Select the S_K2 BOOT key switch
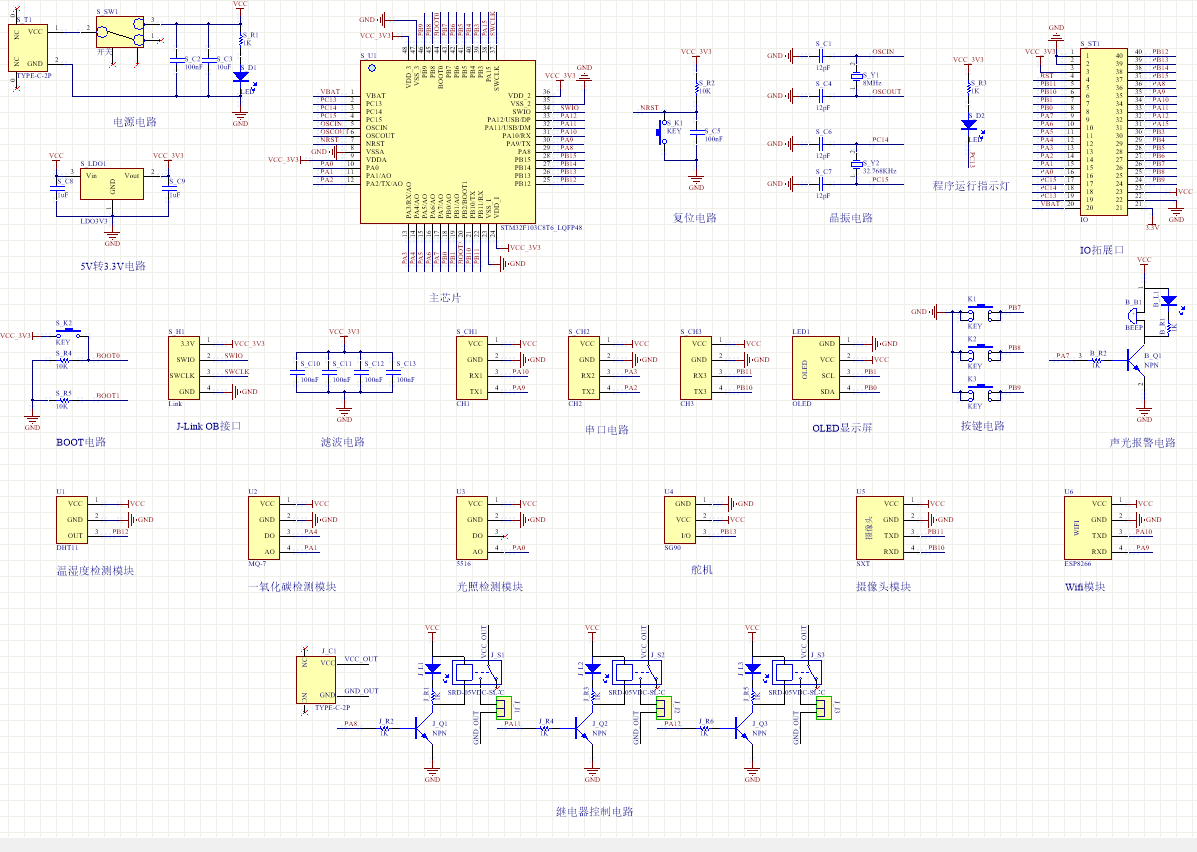This screenshot has width=1197, height=852. [x=69, y=333]
